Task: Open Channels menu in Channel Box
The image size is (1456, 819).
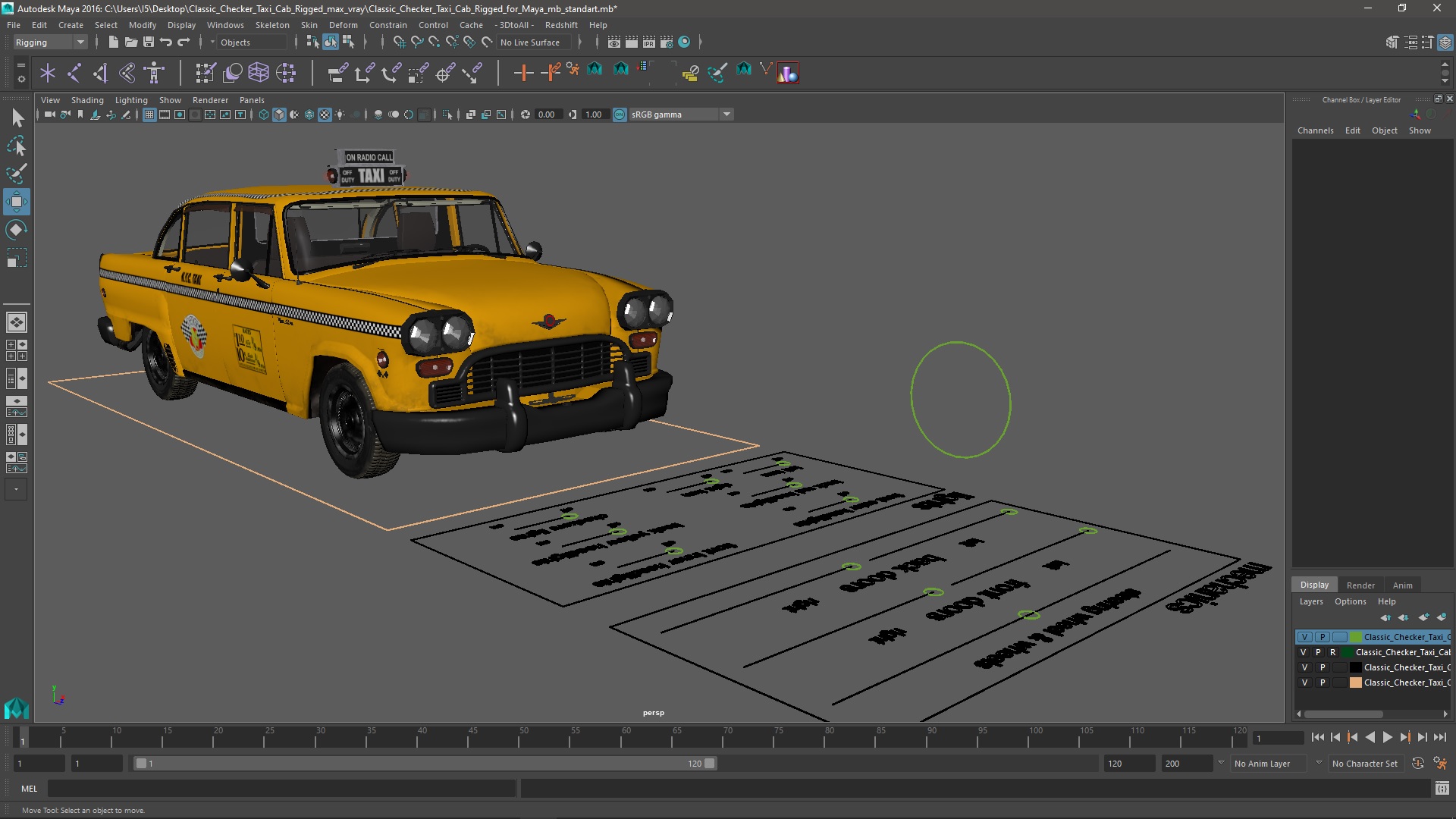Action: tap(1315, 130)
